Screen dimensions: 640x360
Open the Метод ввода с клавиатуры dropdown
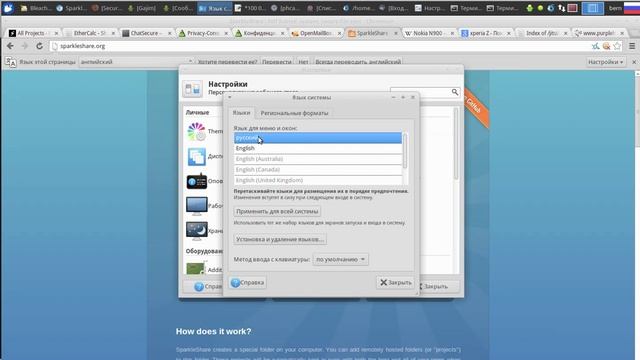(340, 260)
